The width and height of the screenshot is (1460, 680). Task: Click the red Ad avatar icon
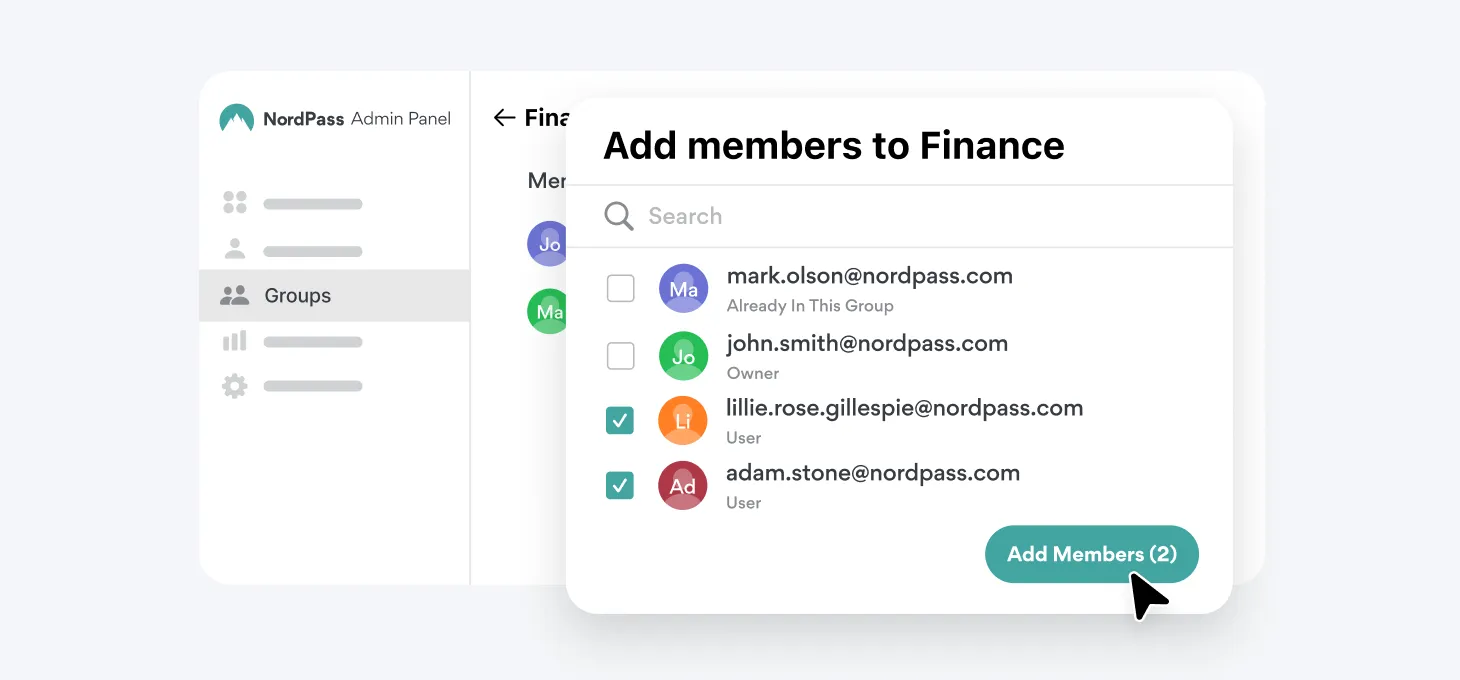click(683, 486)
